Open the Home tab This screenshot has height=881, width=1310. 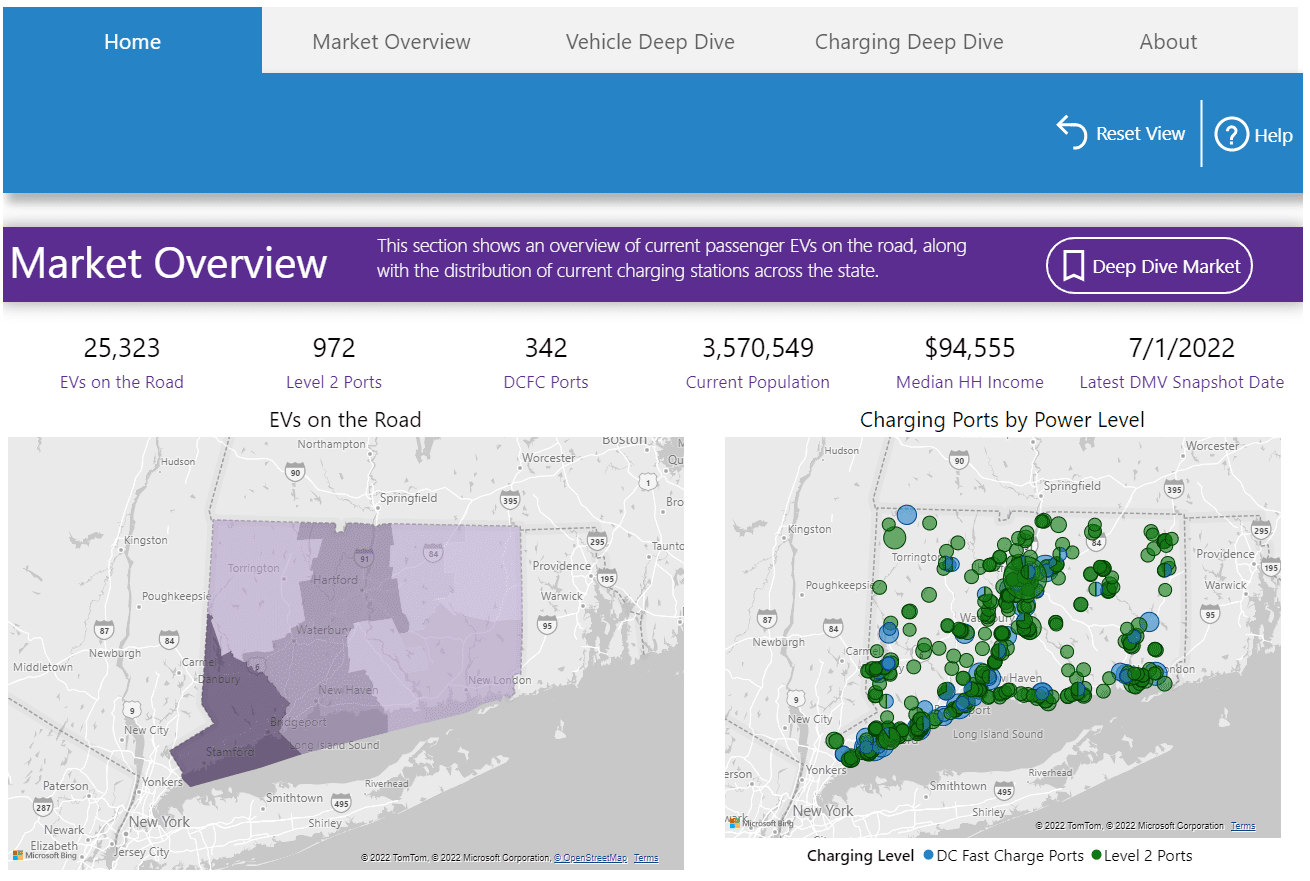[132, 42]
